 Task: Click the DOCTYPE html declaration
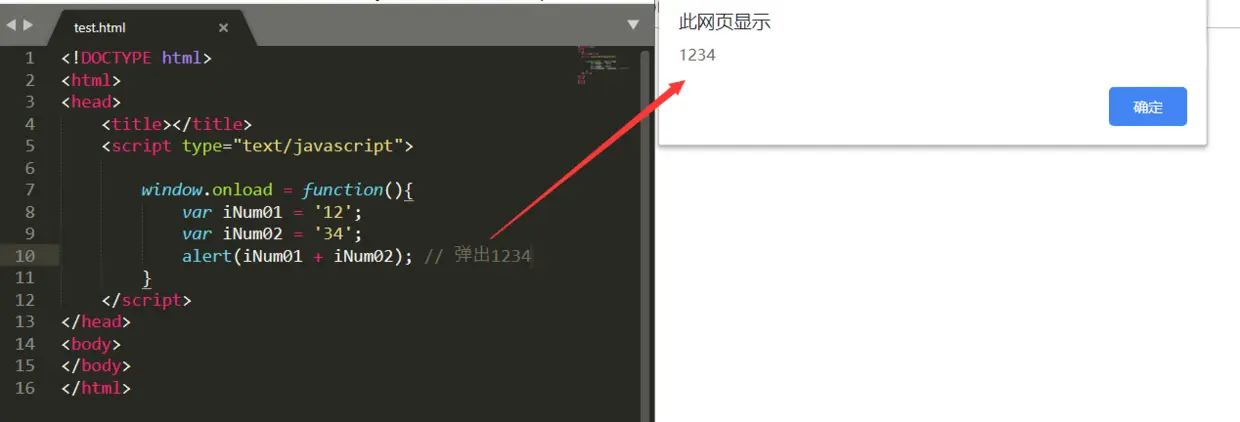[136, 58]
